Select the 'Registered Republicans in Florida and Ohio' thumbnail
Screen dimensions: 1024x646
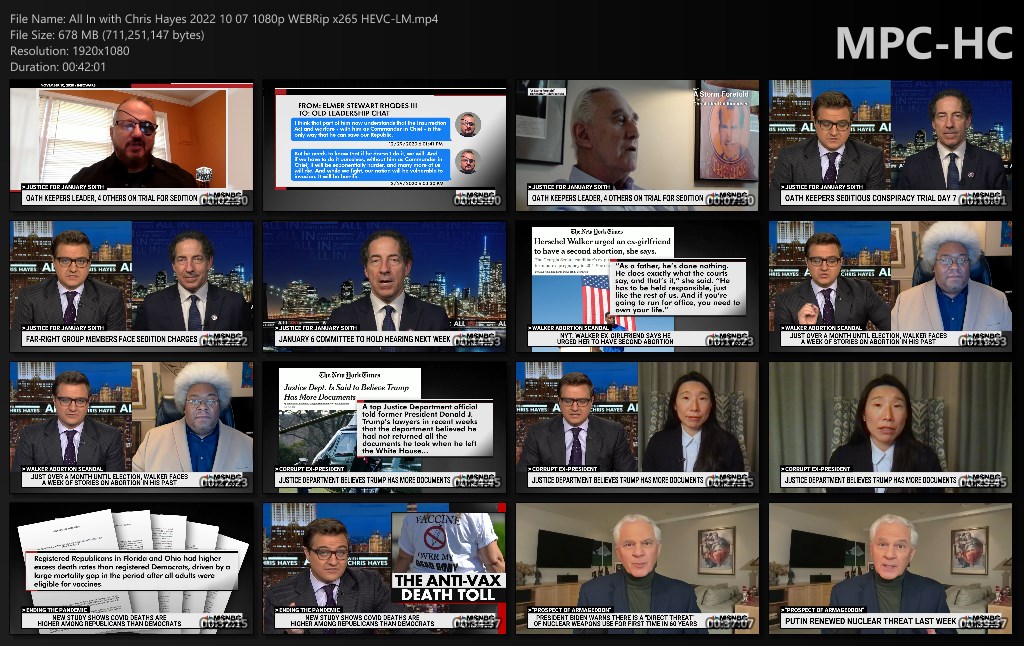tap(131, 568)
